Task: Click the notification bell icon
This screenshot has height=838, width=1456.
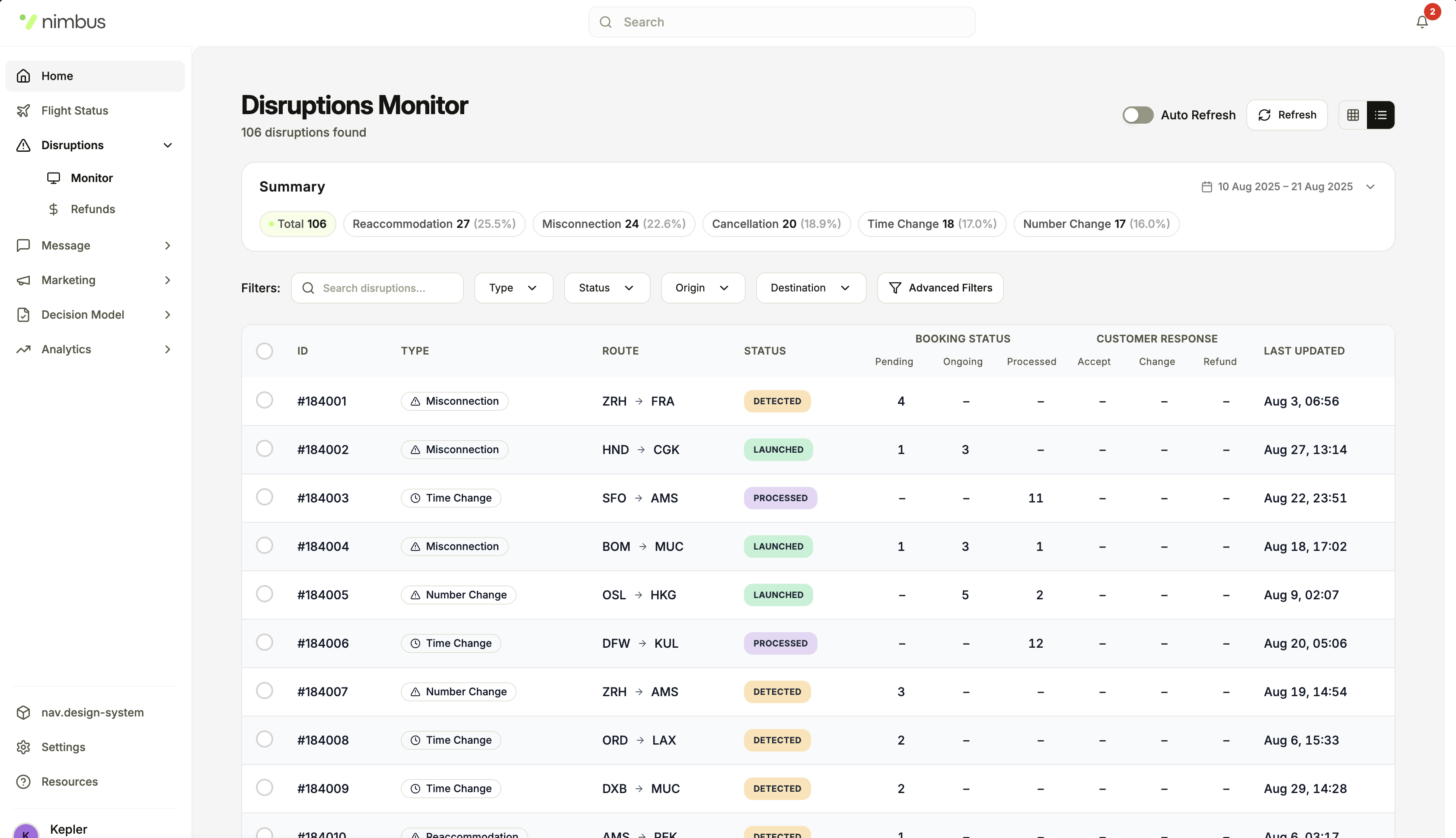Action: pyautogui.click(x=1421, y=22)
